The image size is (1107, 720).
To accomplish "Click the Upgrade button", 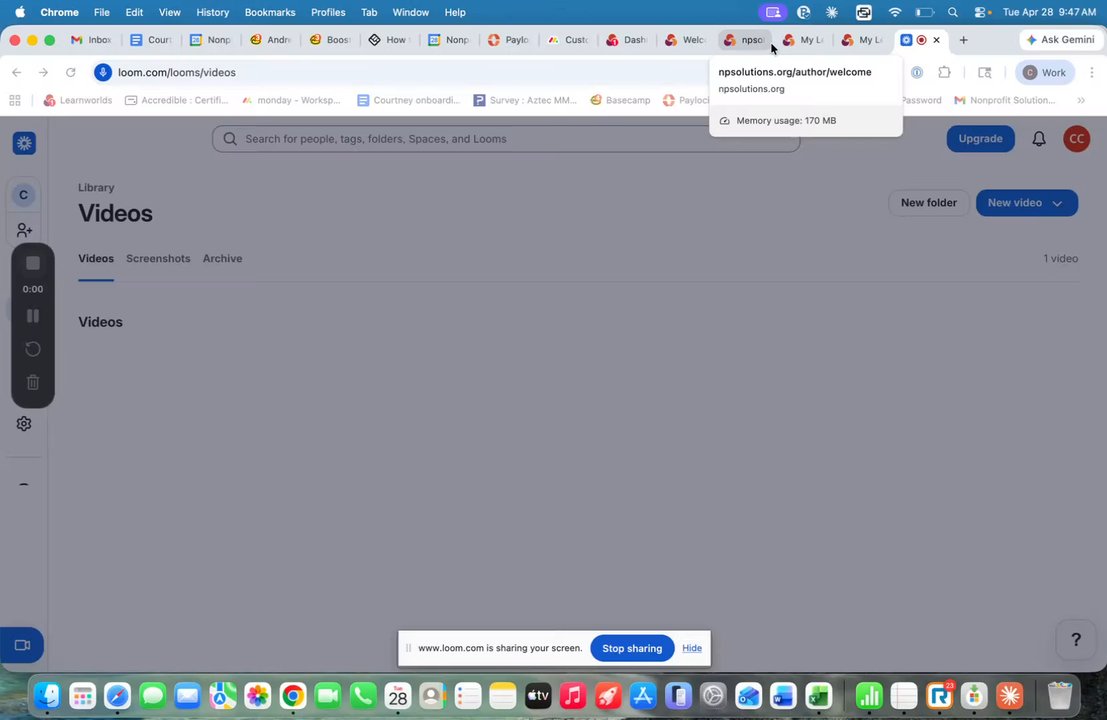I will click(980, 139).
